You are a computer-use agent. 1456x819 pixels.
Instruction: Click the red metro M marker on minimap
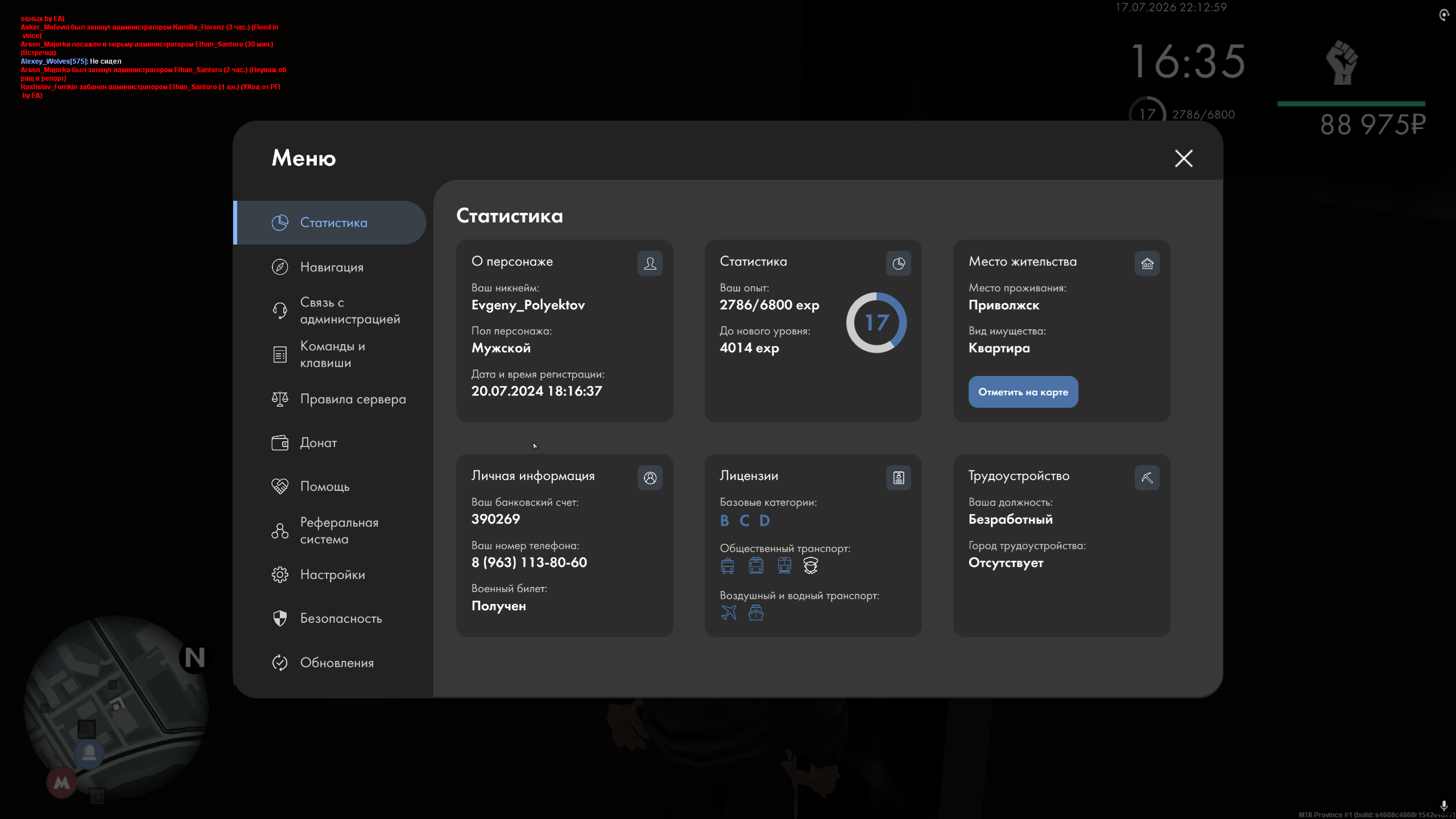pyautogui.click(x=61, y=783)
